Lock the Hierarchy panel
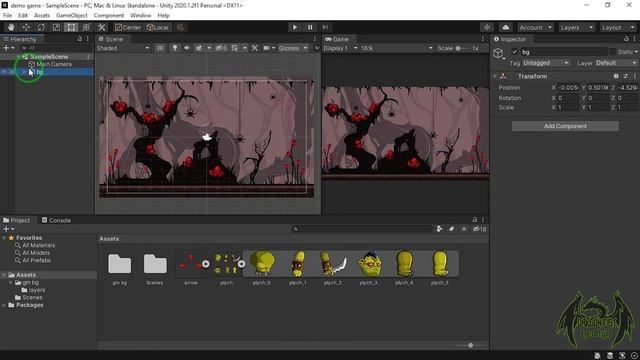 tap(80, 39)
